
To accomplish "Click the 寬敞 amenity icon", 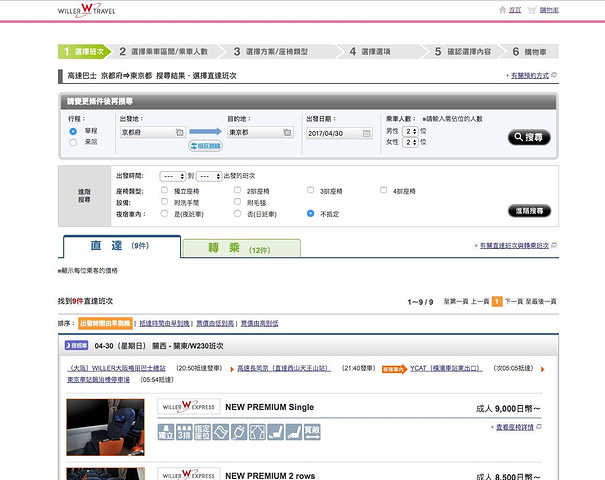I will point(312,431).
